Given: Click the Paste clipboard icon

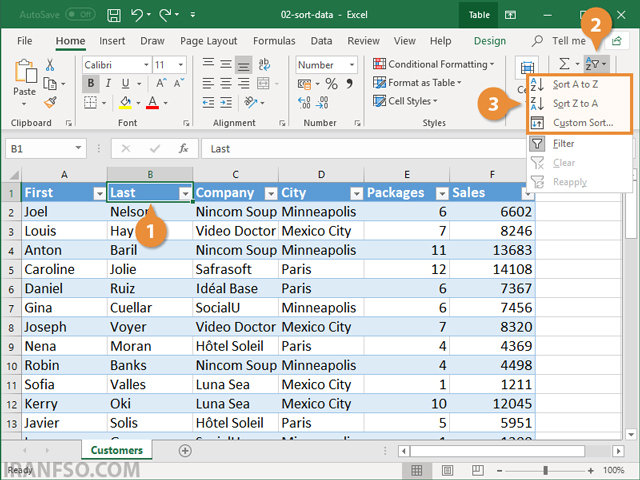Looking at the screenshot, I should [x=25, y=72].
